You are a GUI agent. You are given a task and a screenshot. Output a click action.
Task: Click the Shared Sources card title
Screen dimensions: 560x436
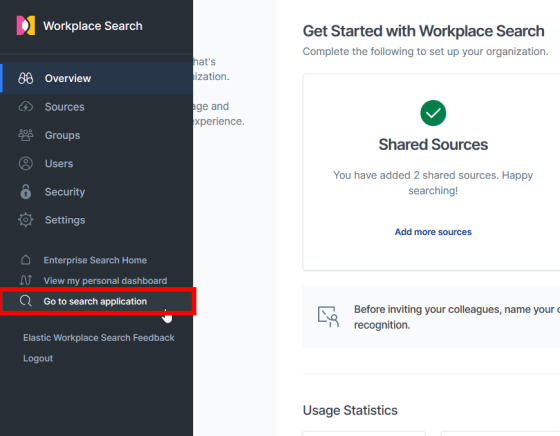point(433,144)
